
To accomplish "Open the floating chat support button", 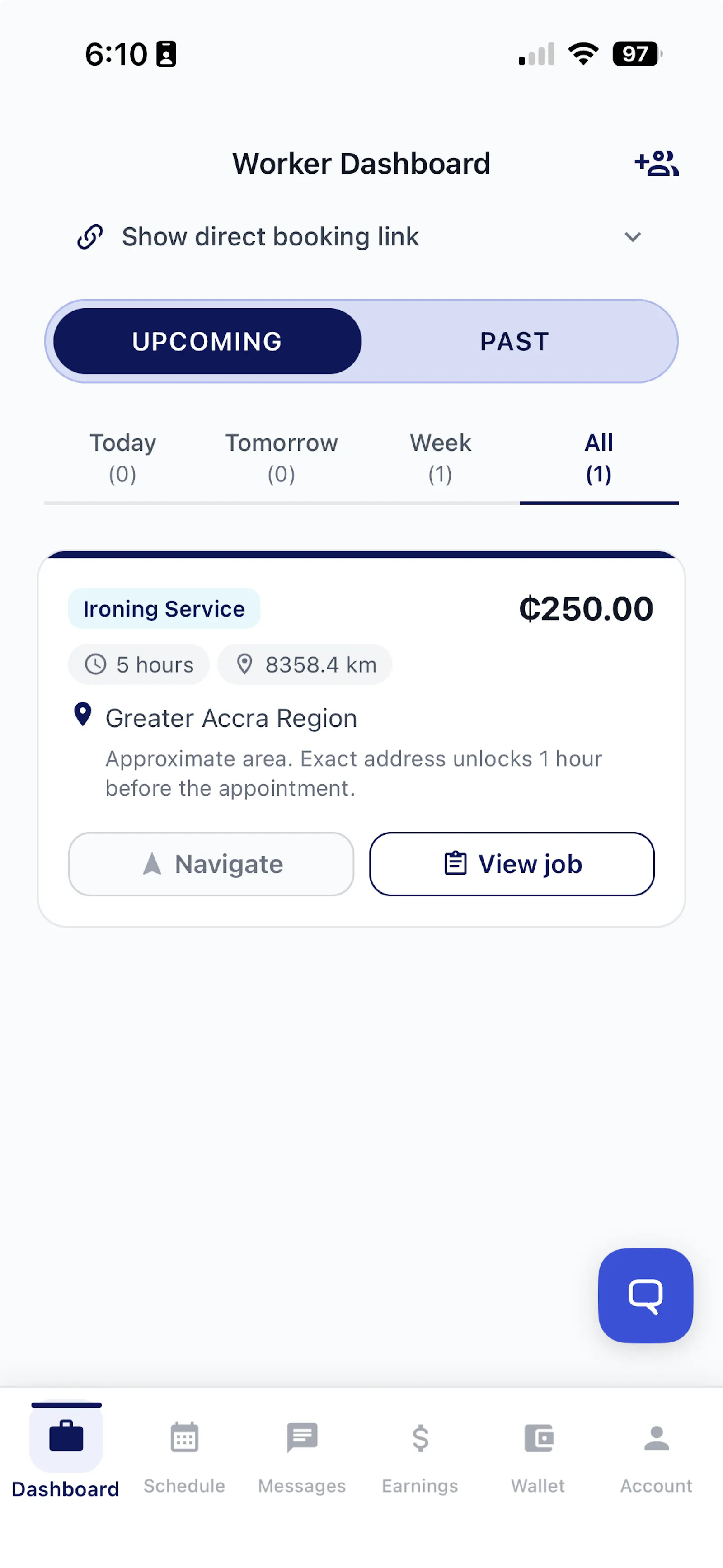I will click(645, 1295).
